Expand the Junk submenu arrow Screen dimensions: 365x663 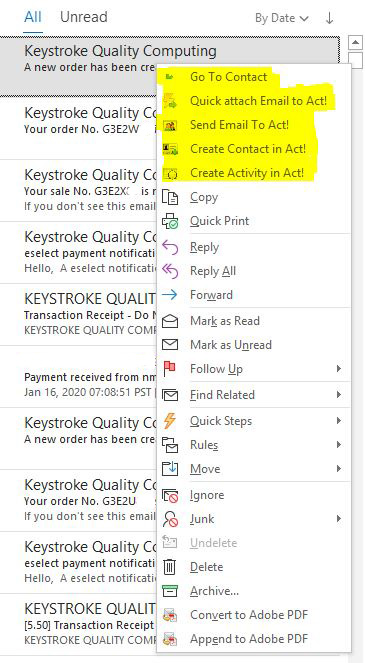339,518
